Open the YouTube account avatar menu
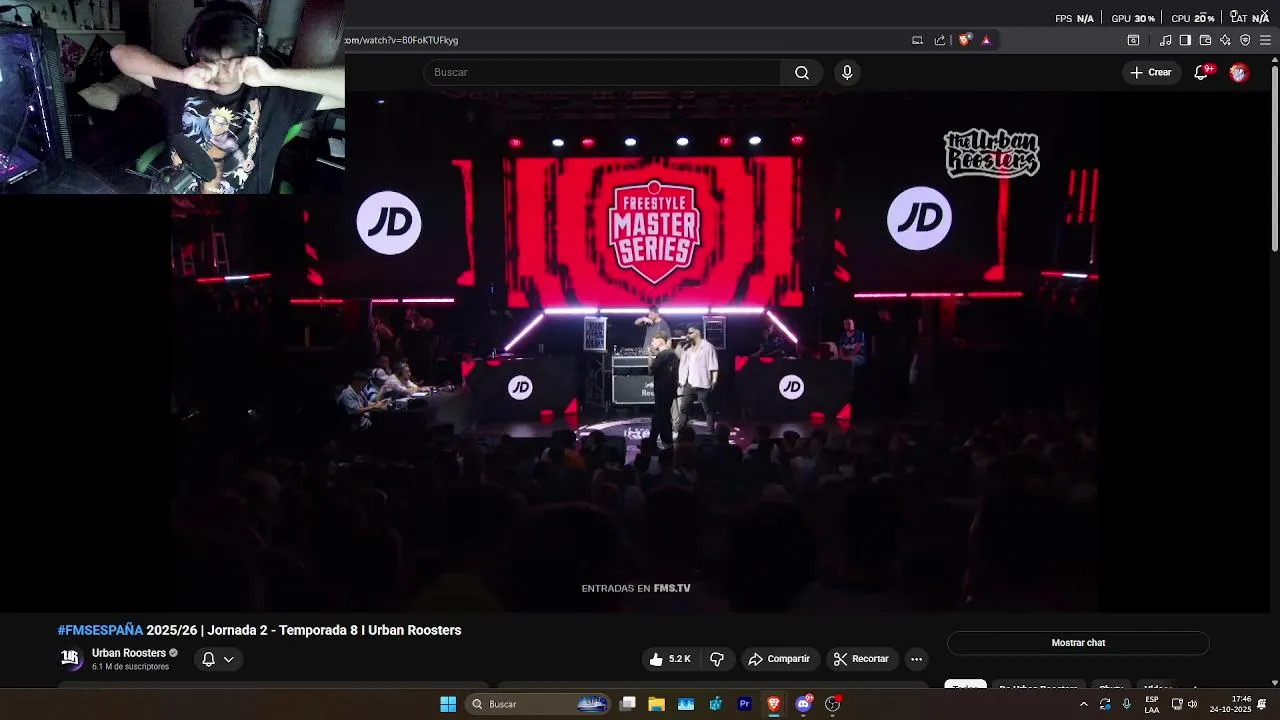This screenshot has height=720, width=1280. 1239,72
